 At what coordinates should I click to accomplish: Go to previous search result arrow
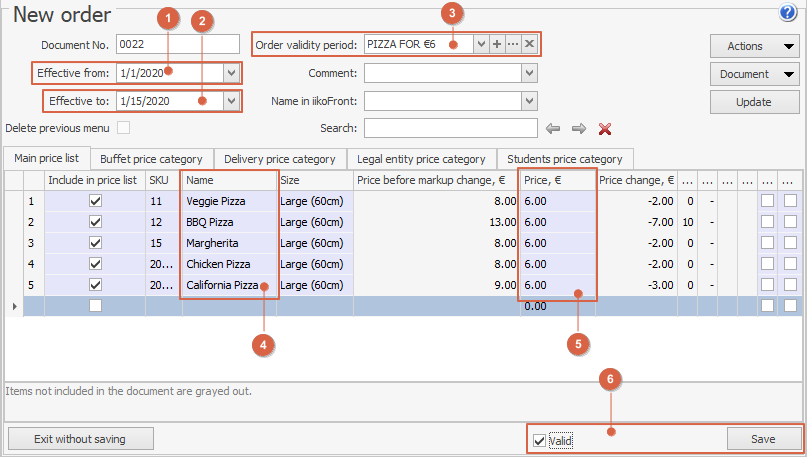point(552,128)
